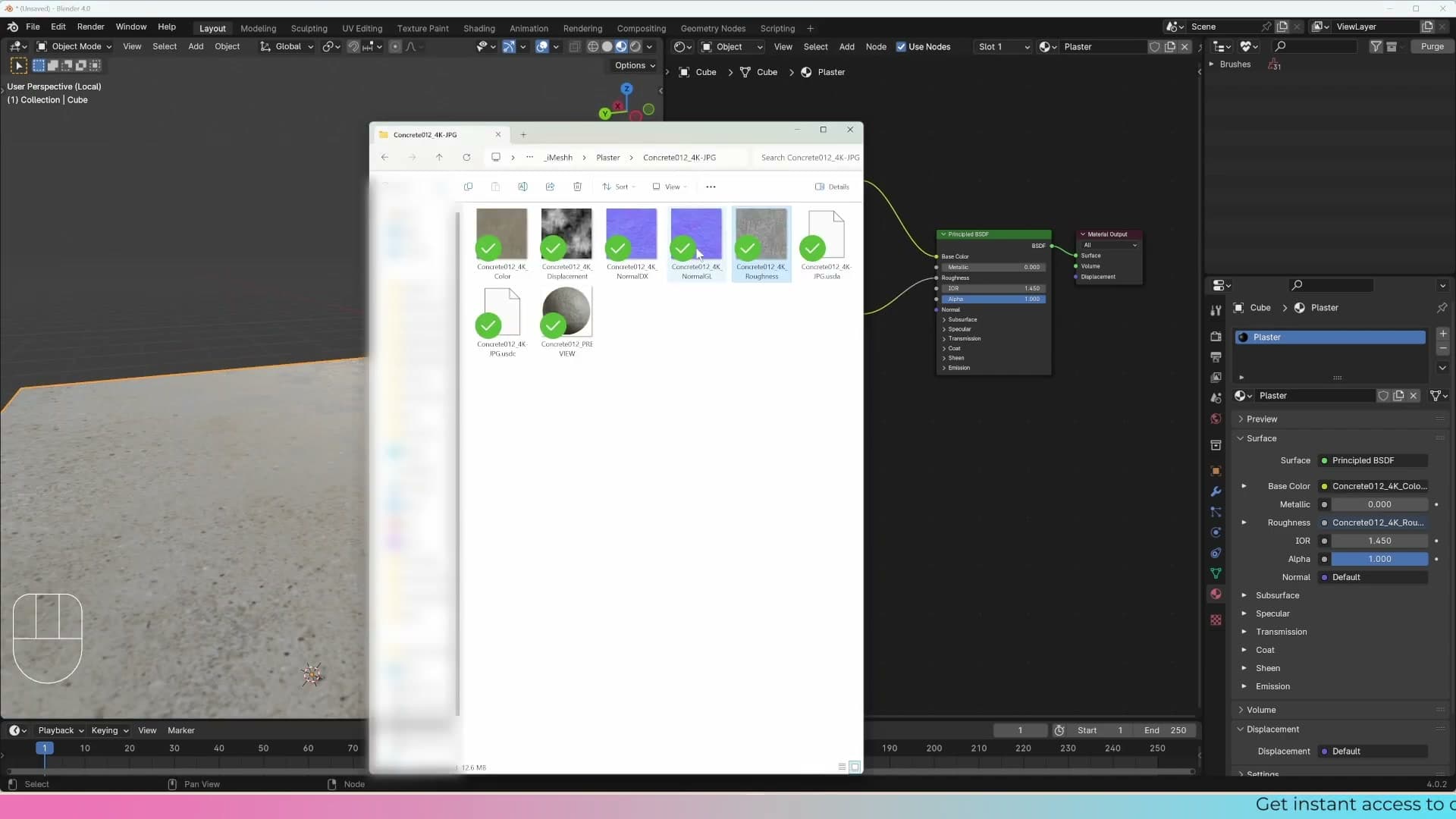Toggle the Use Nodes checkbox
This screenshot has height=819, width=1456.
point(901,47)
